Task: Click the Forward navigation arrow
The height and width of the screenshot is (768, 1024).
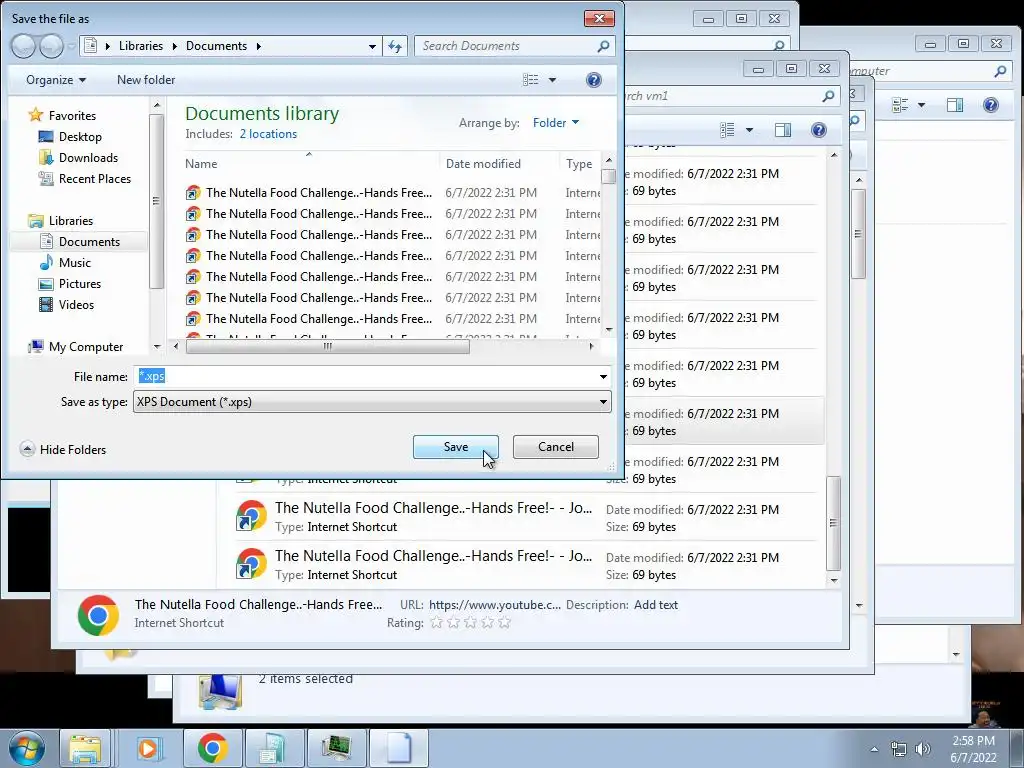Action: (51, 46)
